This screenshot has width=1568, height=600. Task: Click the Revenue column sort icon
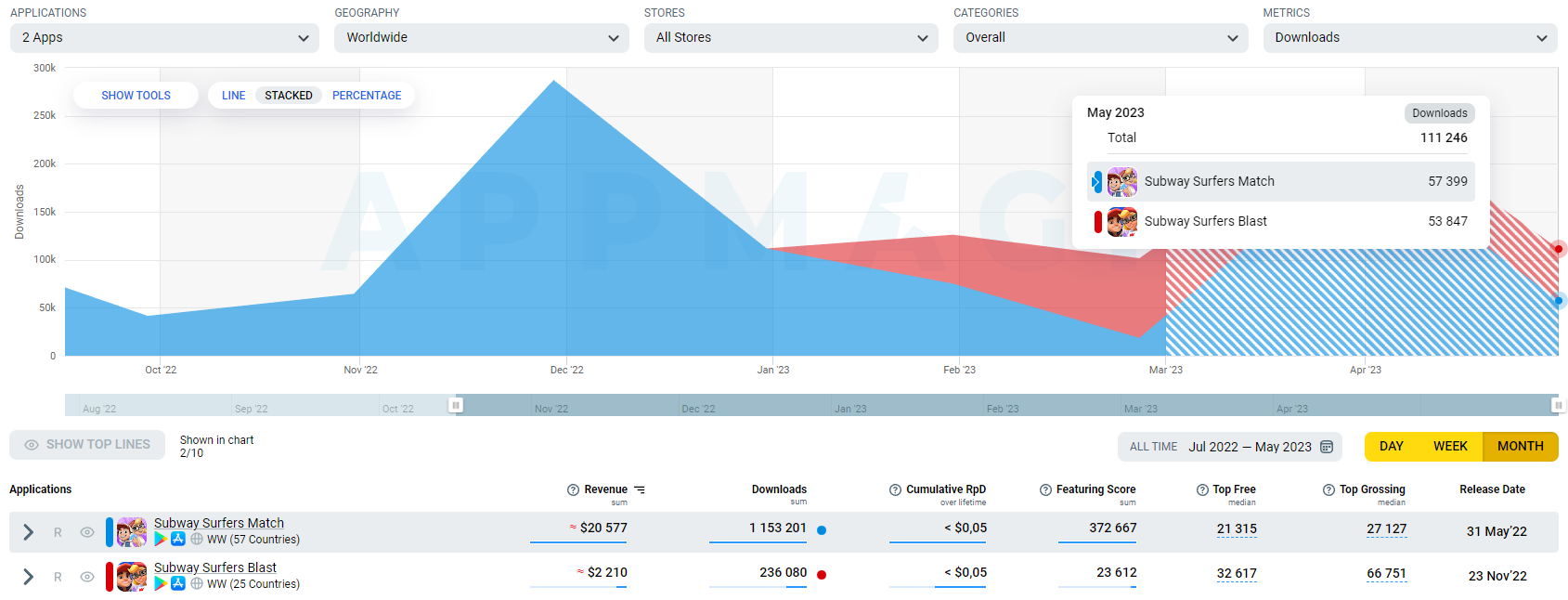(x=640, y=489)
